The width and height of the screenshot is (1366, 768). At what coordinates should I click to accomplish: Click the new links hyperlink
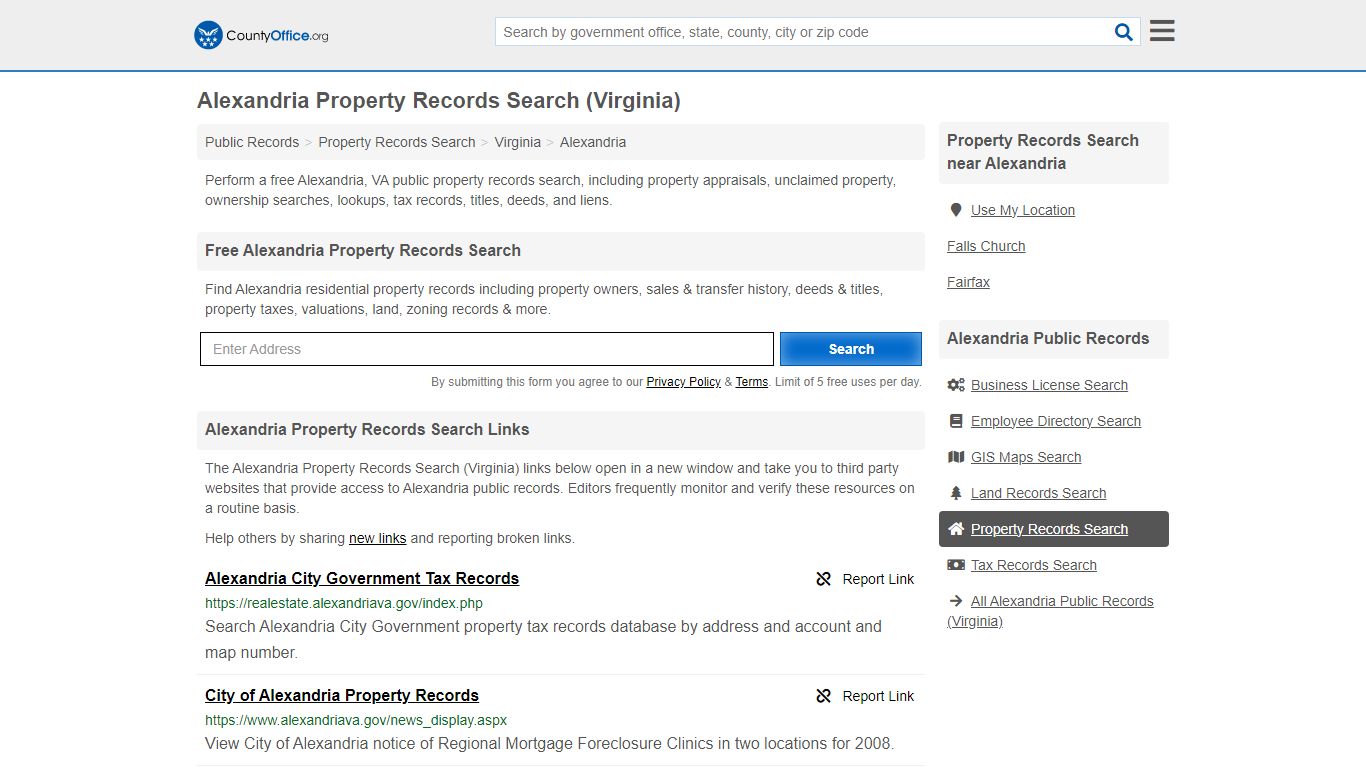point(377,538)
